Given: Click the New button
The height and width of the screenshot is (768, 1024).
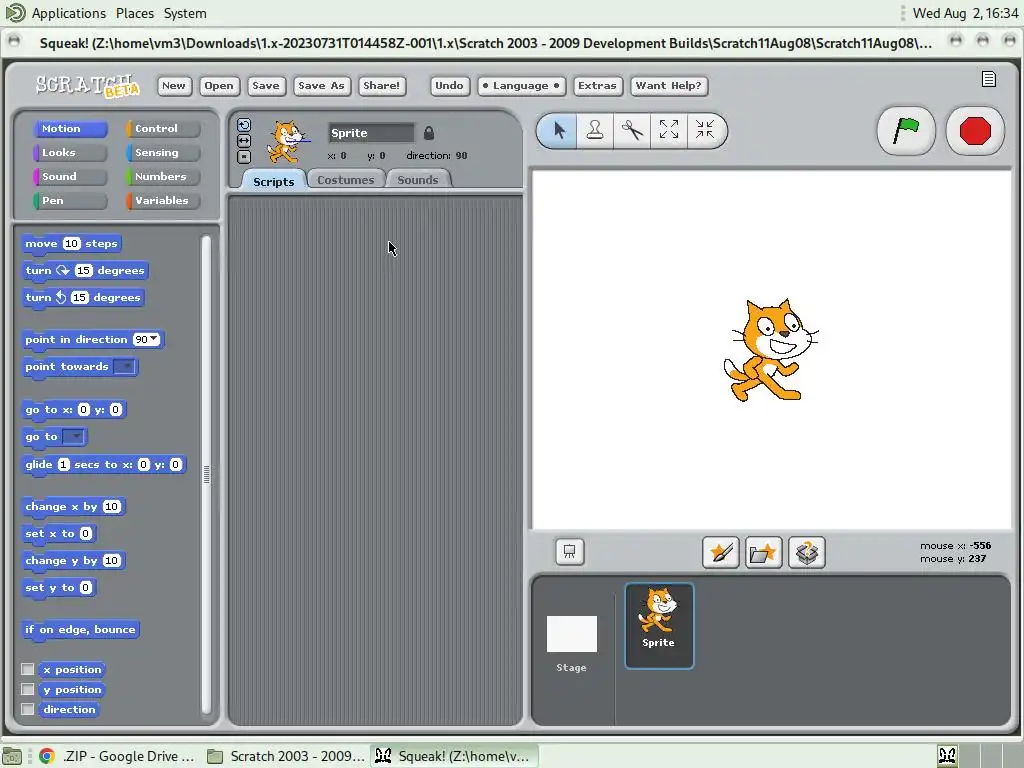Looking at the screenshot, I should pos(174,86).
